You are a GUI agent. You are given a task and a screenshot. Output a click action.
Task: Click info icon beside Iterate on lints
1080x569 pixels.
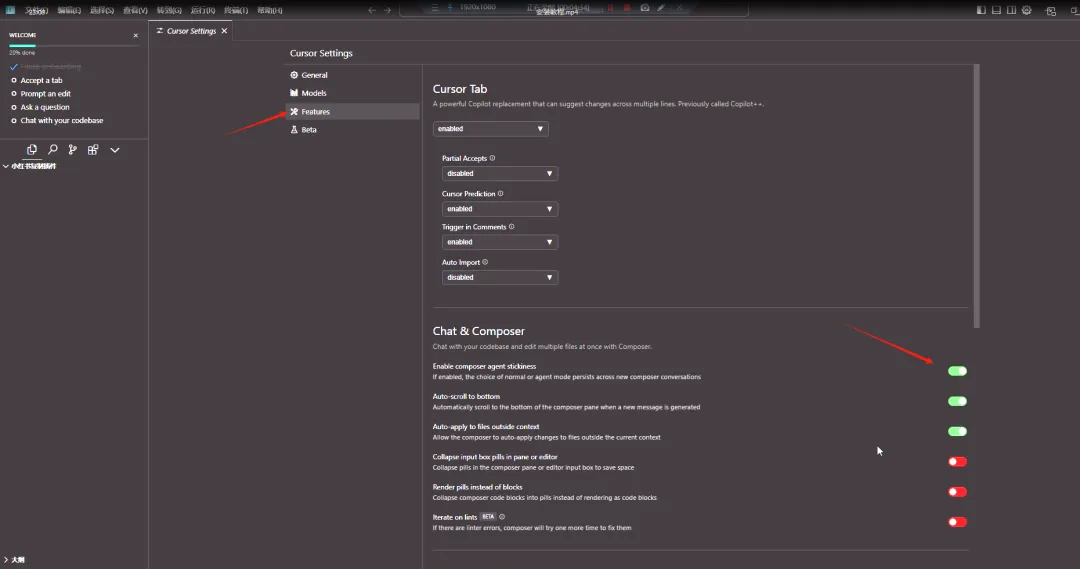[502, 517]
